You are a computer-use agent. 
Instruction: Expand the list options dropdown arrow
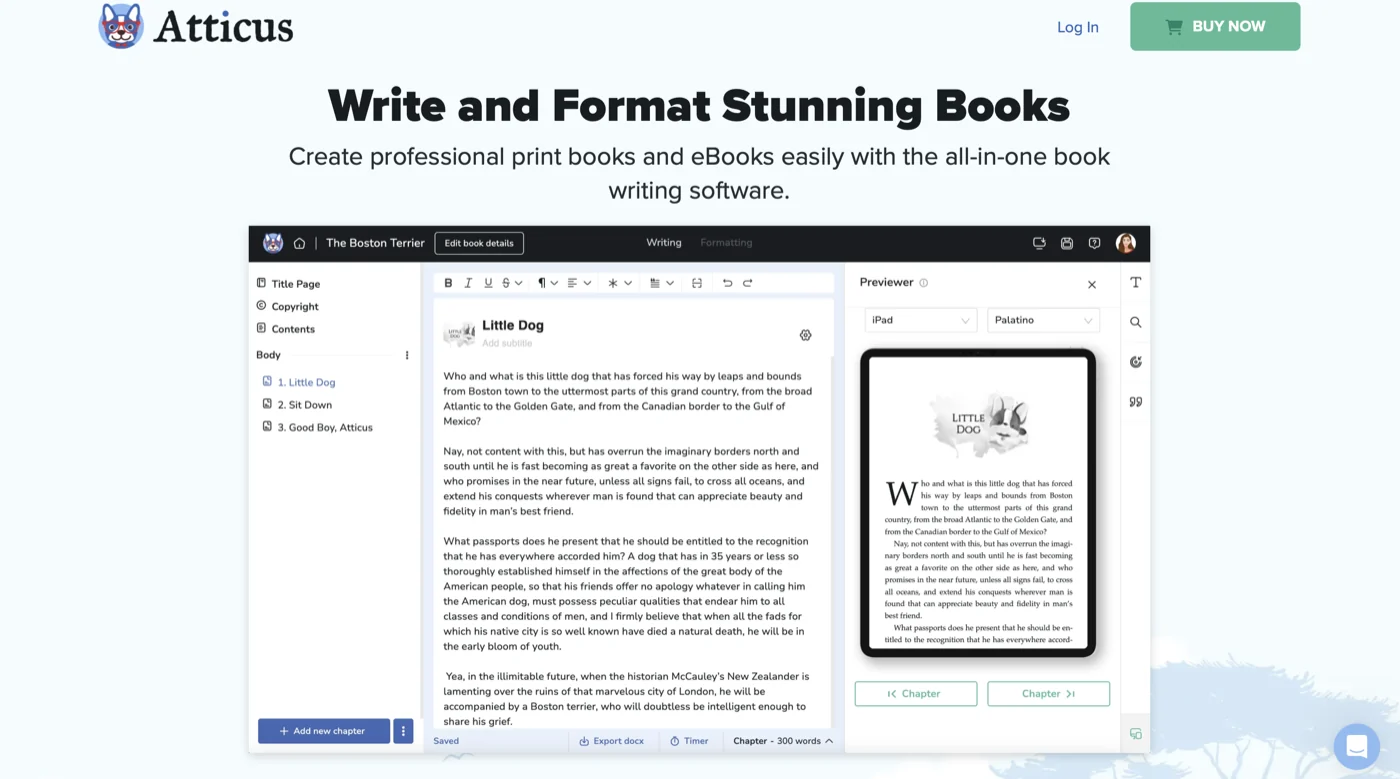[x=670, y=283]
